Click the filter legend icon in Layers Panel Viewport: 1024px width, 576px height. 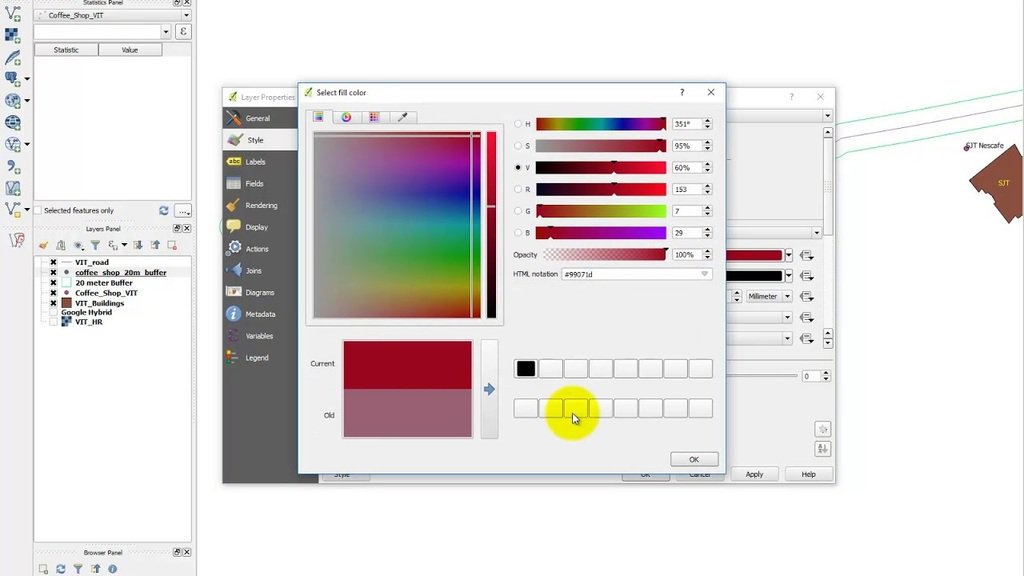click(95, 246)
